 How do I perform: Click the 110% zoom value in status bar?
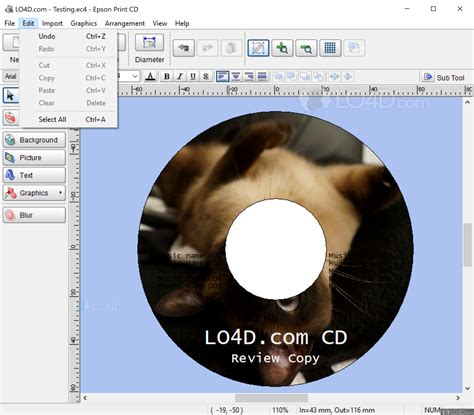click(x=280, y=410)
